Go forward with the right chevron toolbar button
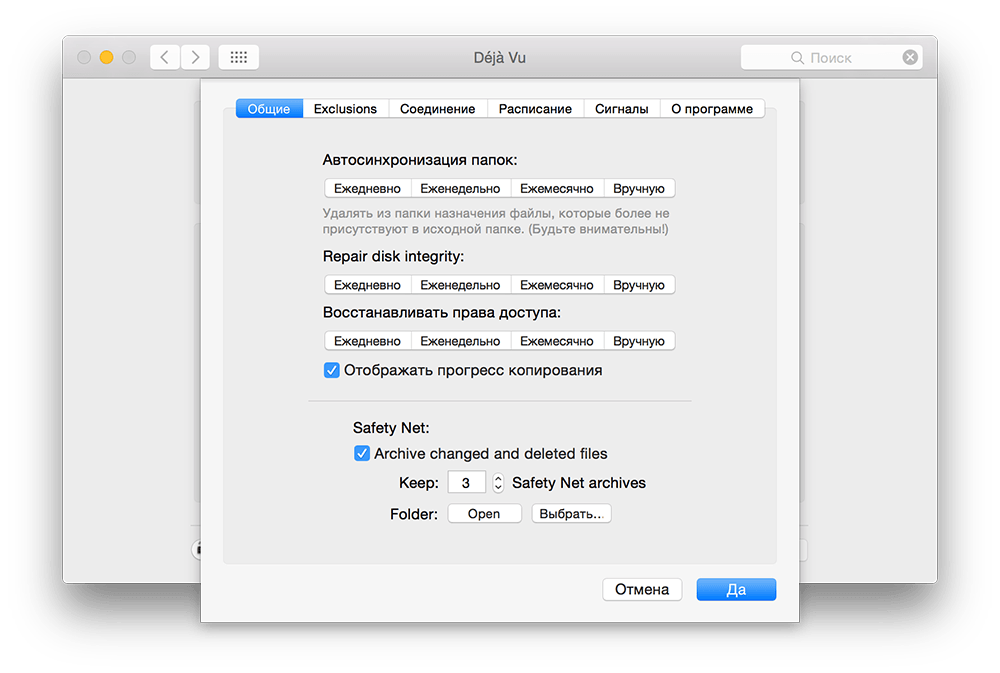The height and width of the screenshot is (673, 1000). click(195, 57)
